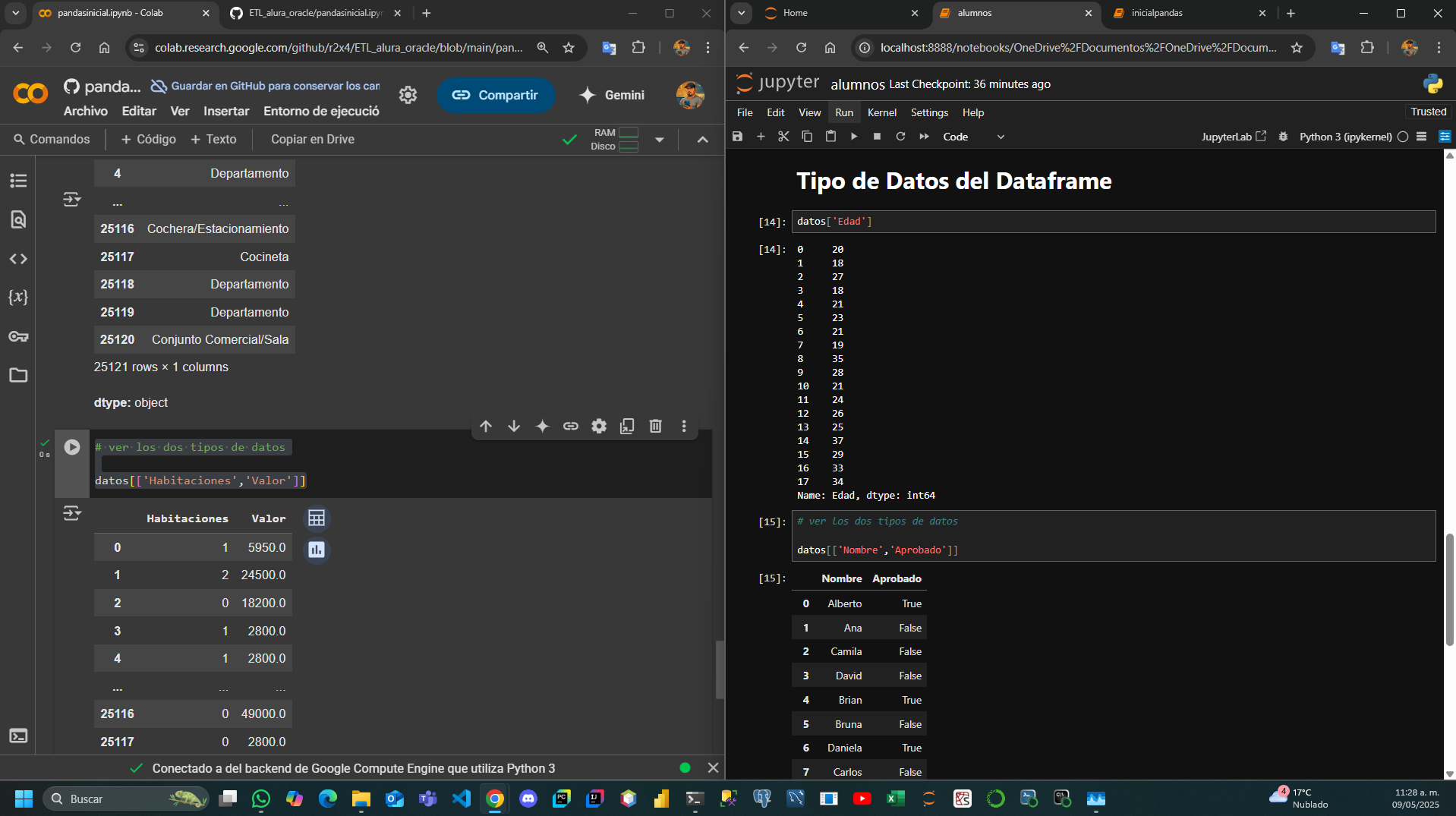
Task: Open JupyterLab link in toolbar
Action: 1234,137
